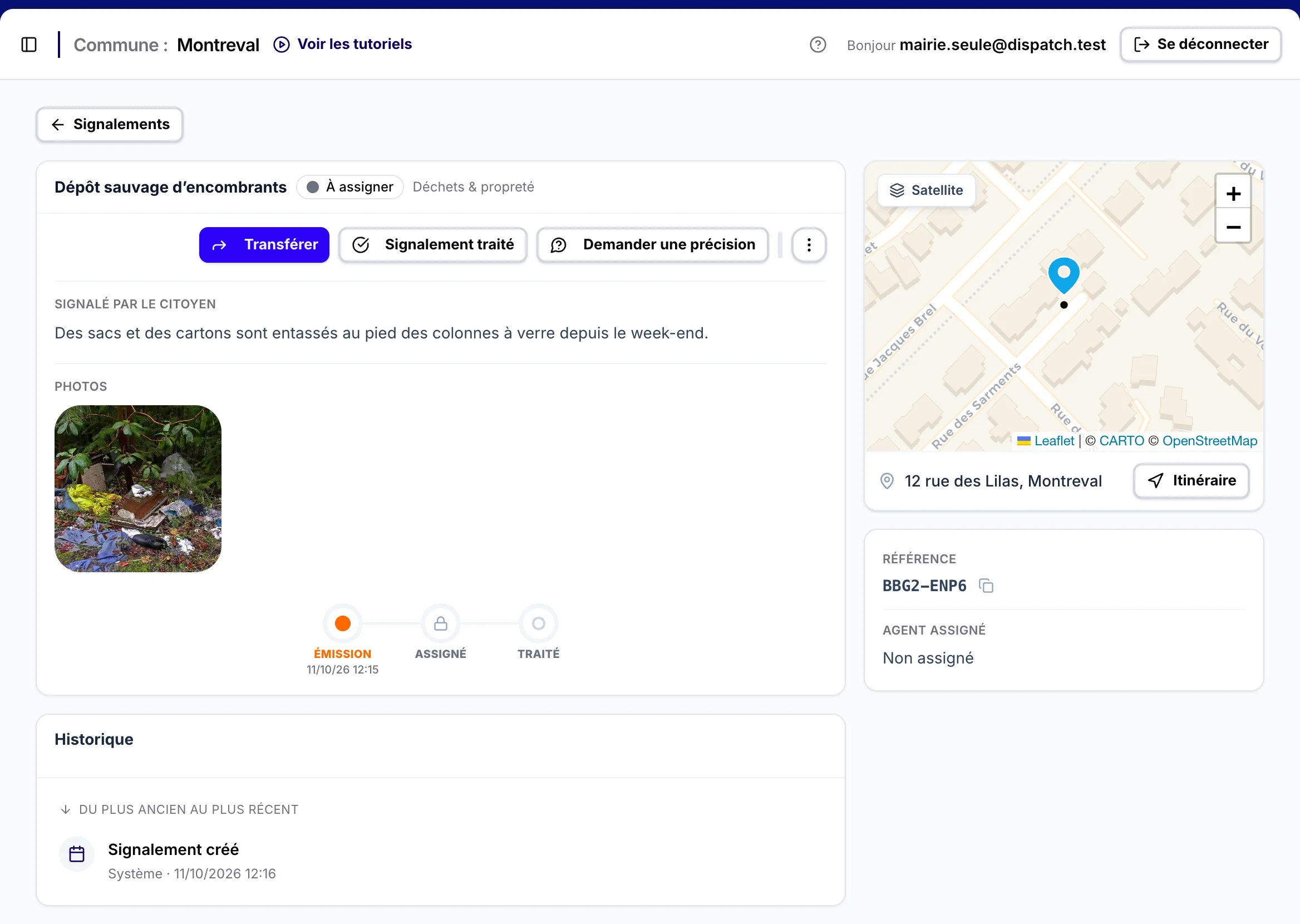Screen dimensions: 1300x924
Task: Toggle sort order Du plus ancien au plus récent
Action: coord(179,809)
